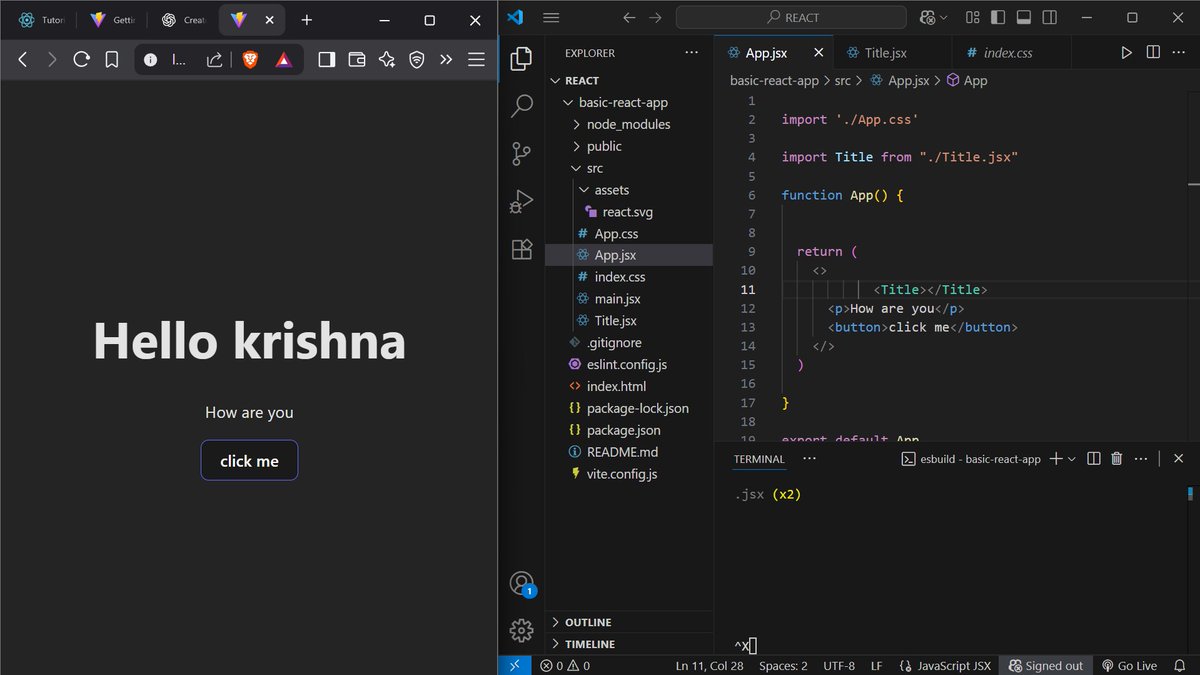Viewport: 1200px width, 675px height.
Task: Open the Run and Debug view
Action: 521,202
